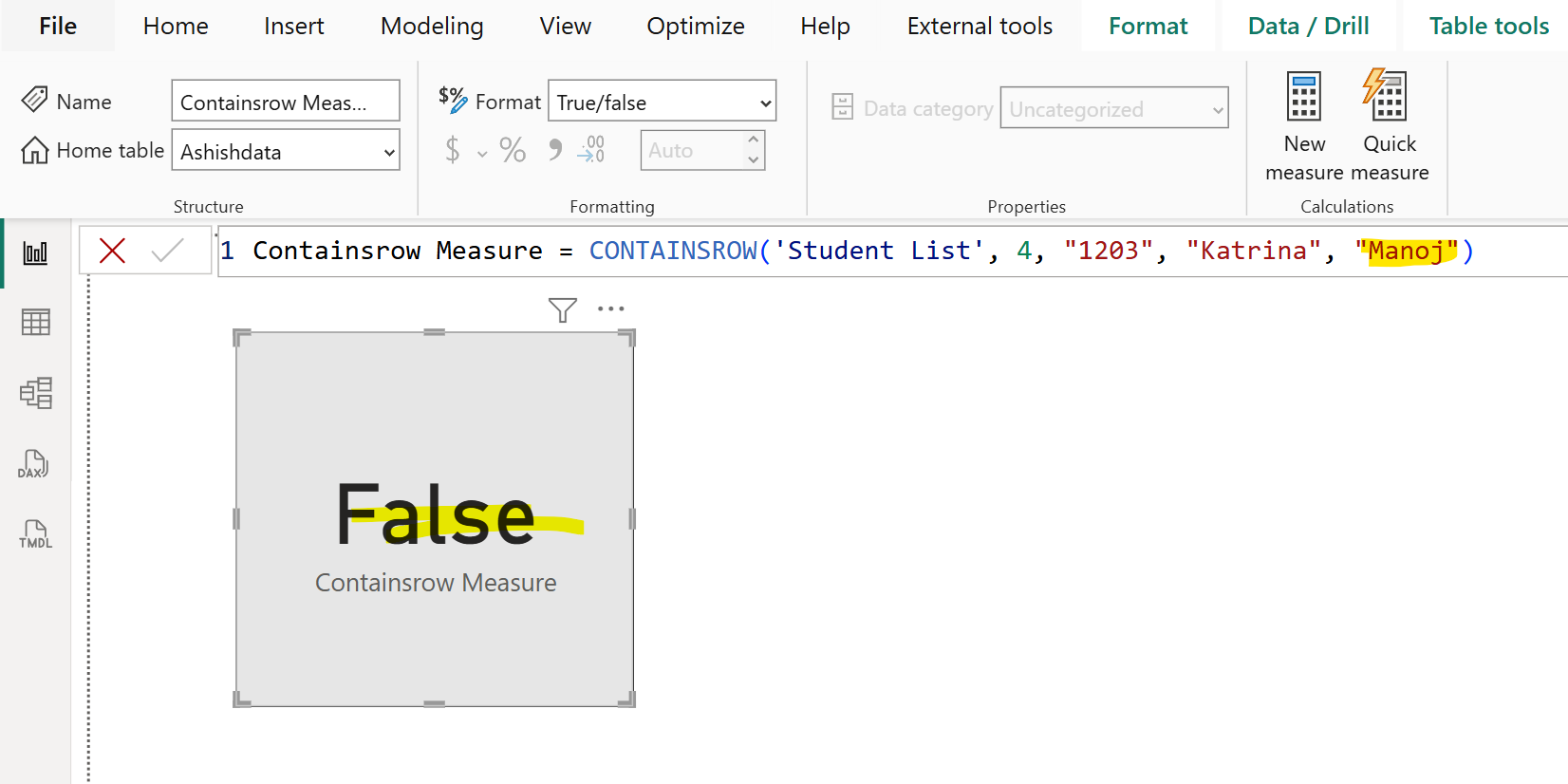Switch to Table view in the sidebar
1568x784 pixels.
tap(35, 323)
